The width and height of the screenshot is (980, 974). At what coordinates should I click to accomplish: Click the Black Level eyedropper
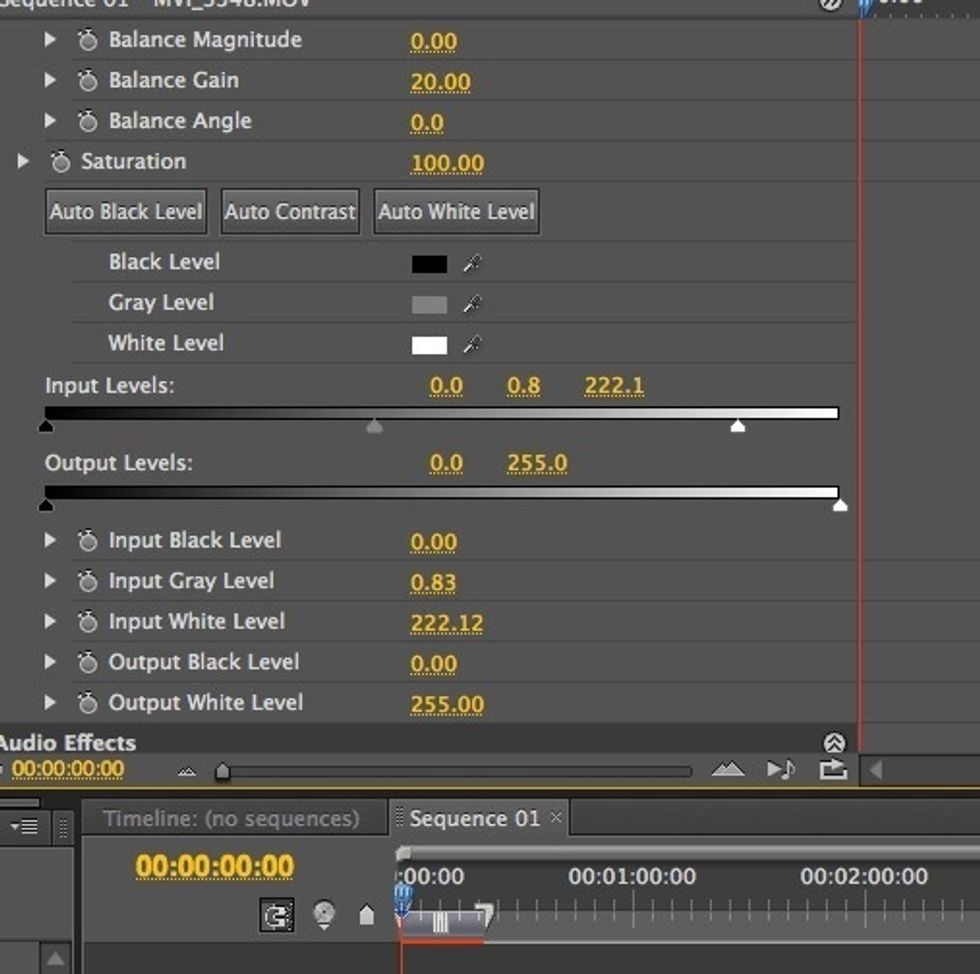[x=470, y=262]
